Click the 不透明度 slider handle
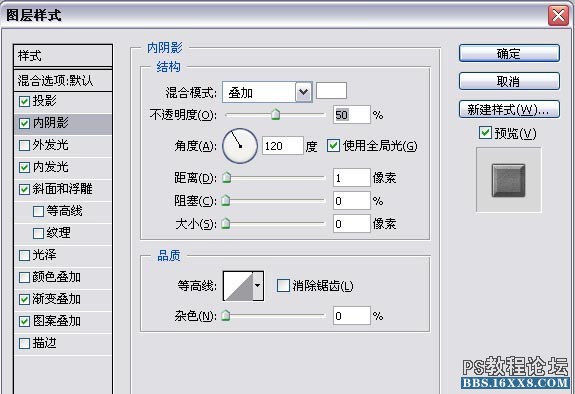The image size is (575, 394). (x=275, y=114)
